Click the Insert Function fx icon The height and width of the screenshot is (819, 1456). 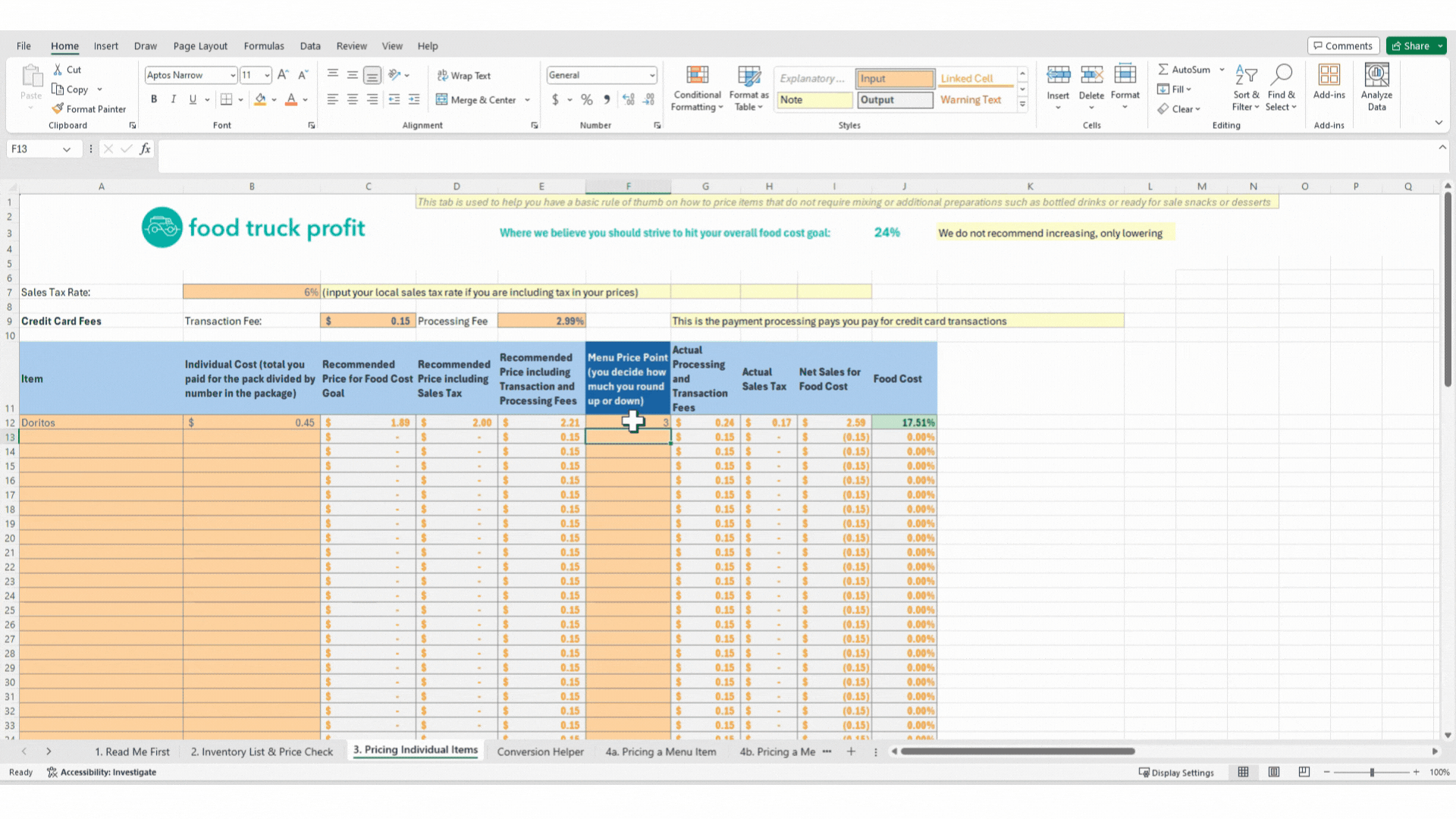145,149
